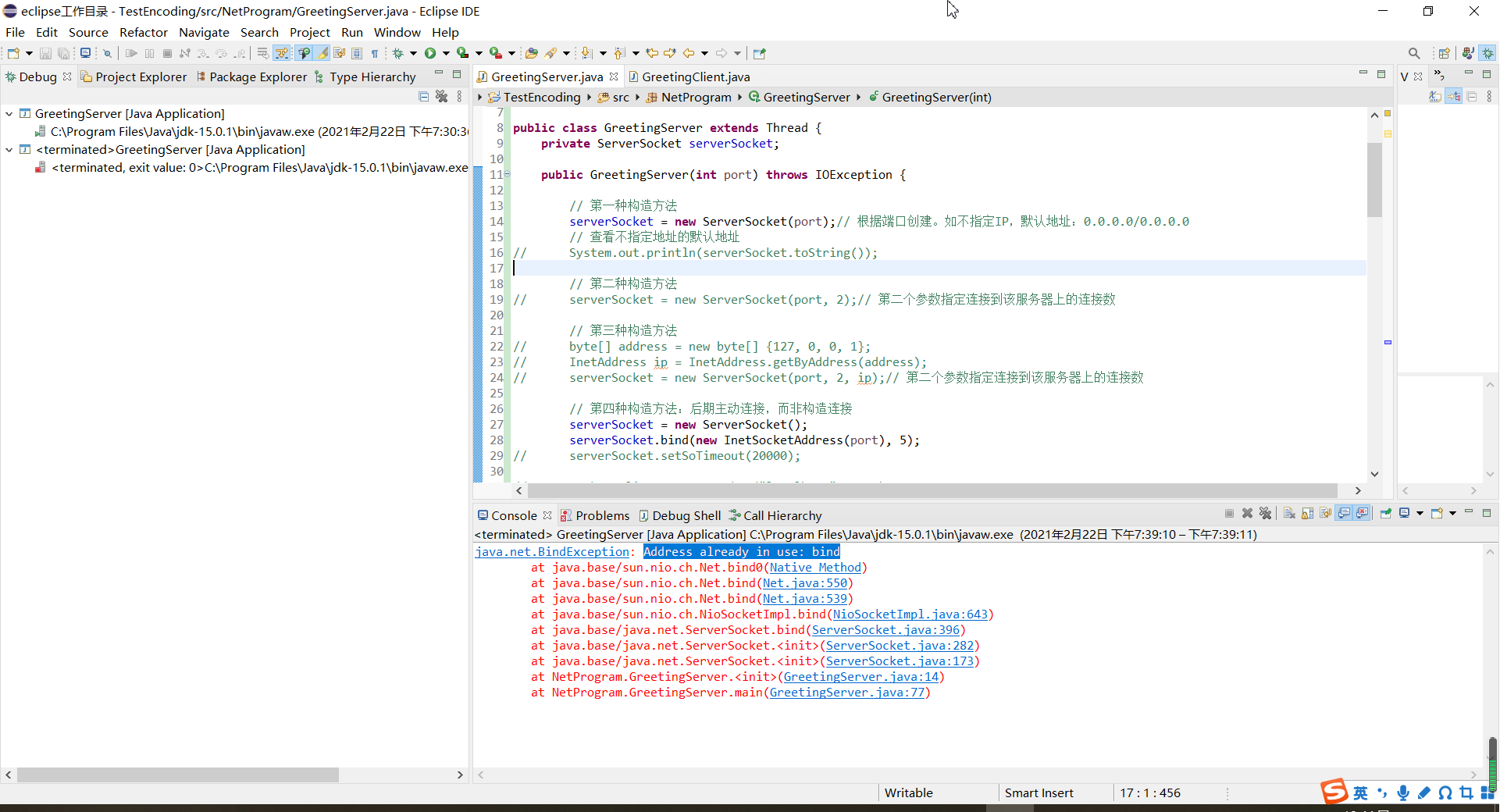The width and height of the screenshot is (1500, 812).
Task: Click the Writable status bar field
Action: click(908, 792)
